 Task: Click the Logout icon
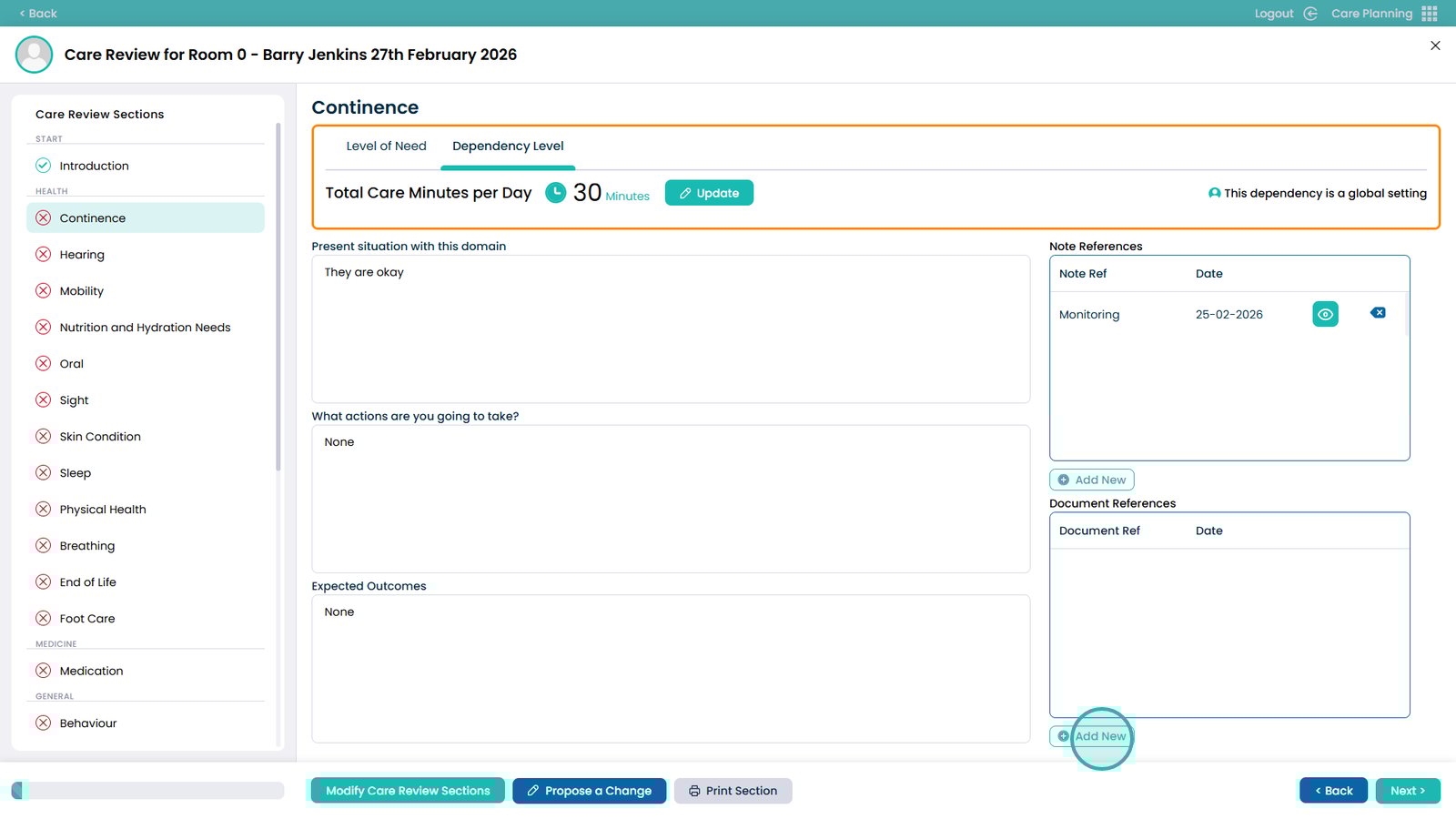click(1310, 14)
